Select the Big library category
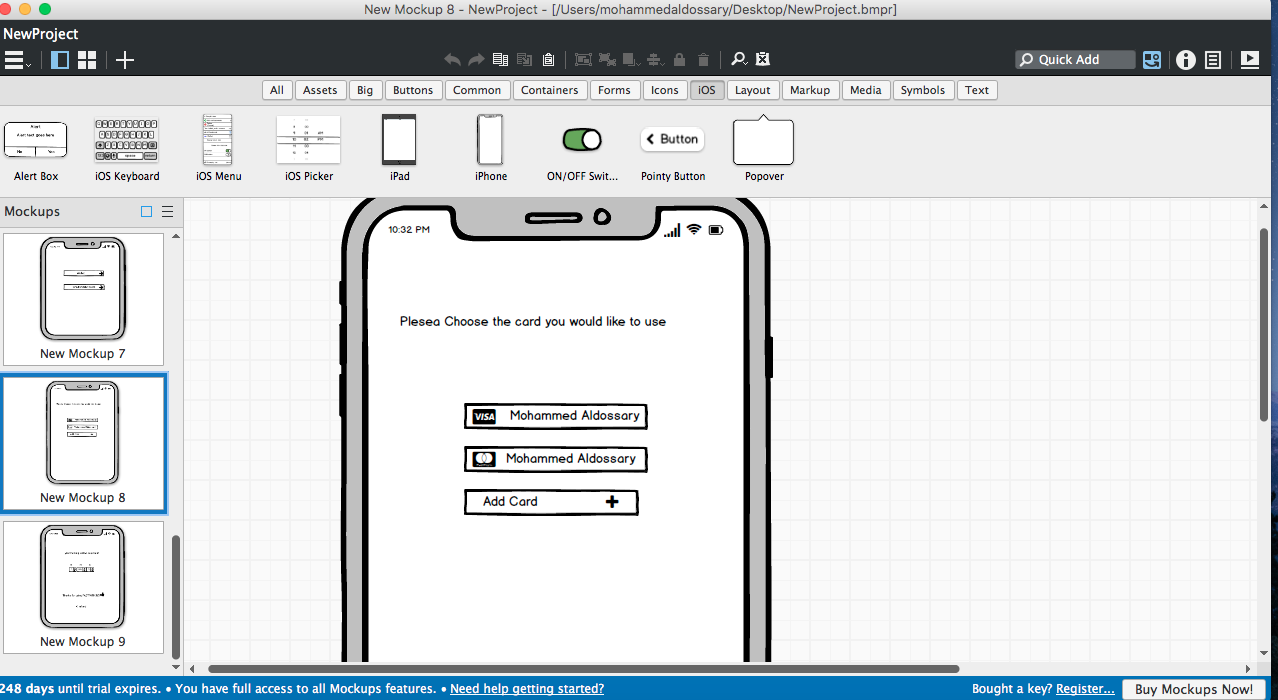This screenshot has height=700, width=1278. click(365, 90)
